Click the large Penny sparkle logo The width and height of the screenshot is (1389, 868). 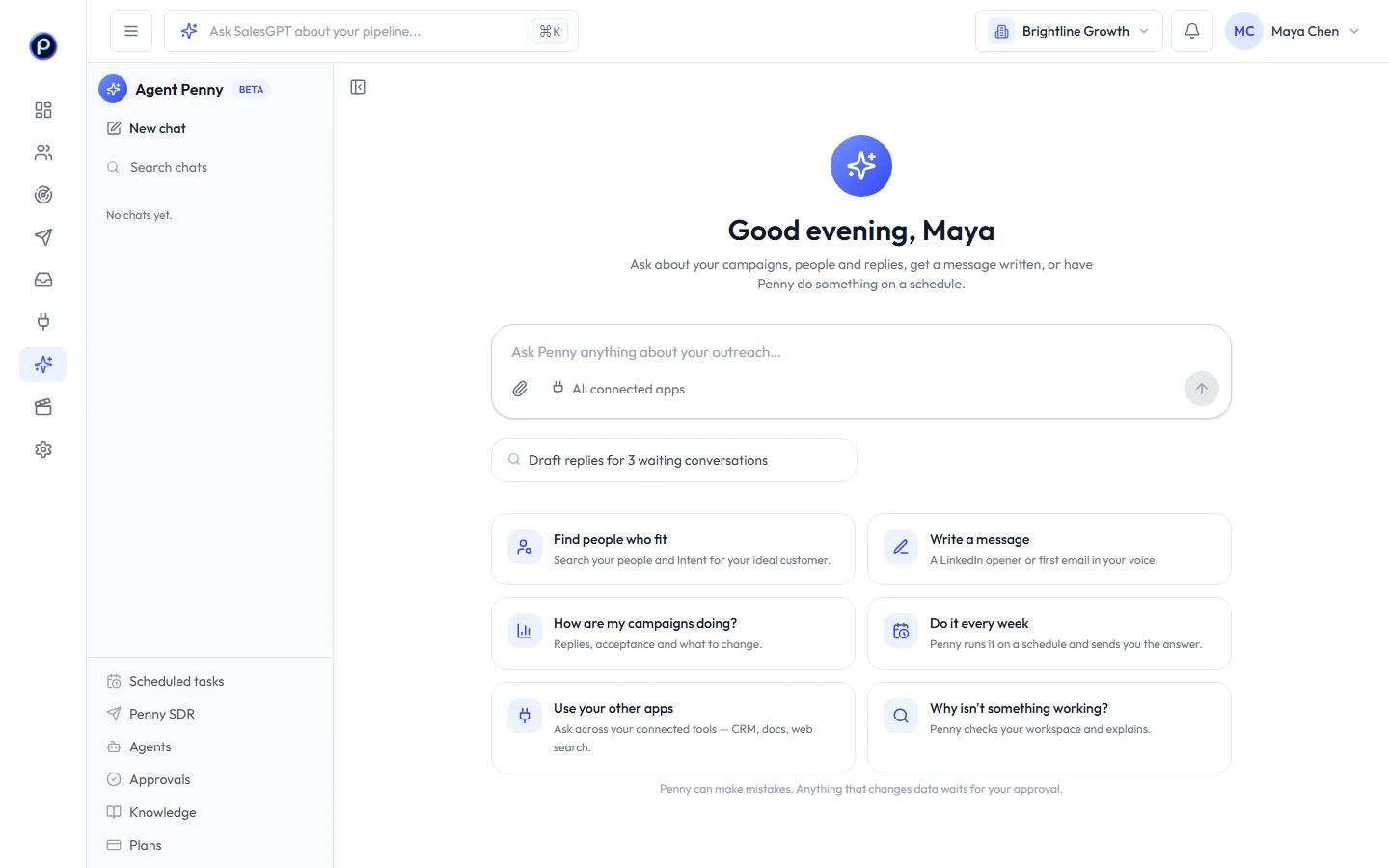861,166
